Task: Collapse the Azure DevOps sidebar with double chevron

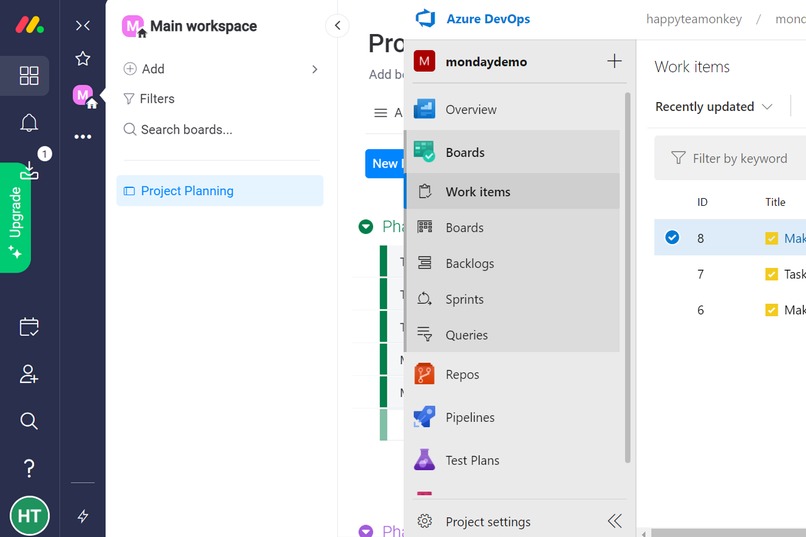Action: pyautogui.click(x=614, y=521)
